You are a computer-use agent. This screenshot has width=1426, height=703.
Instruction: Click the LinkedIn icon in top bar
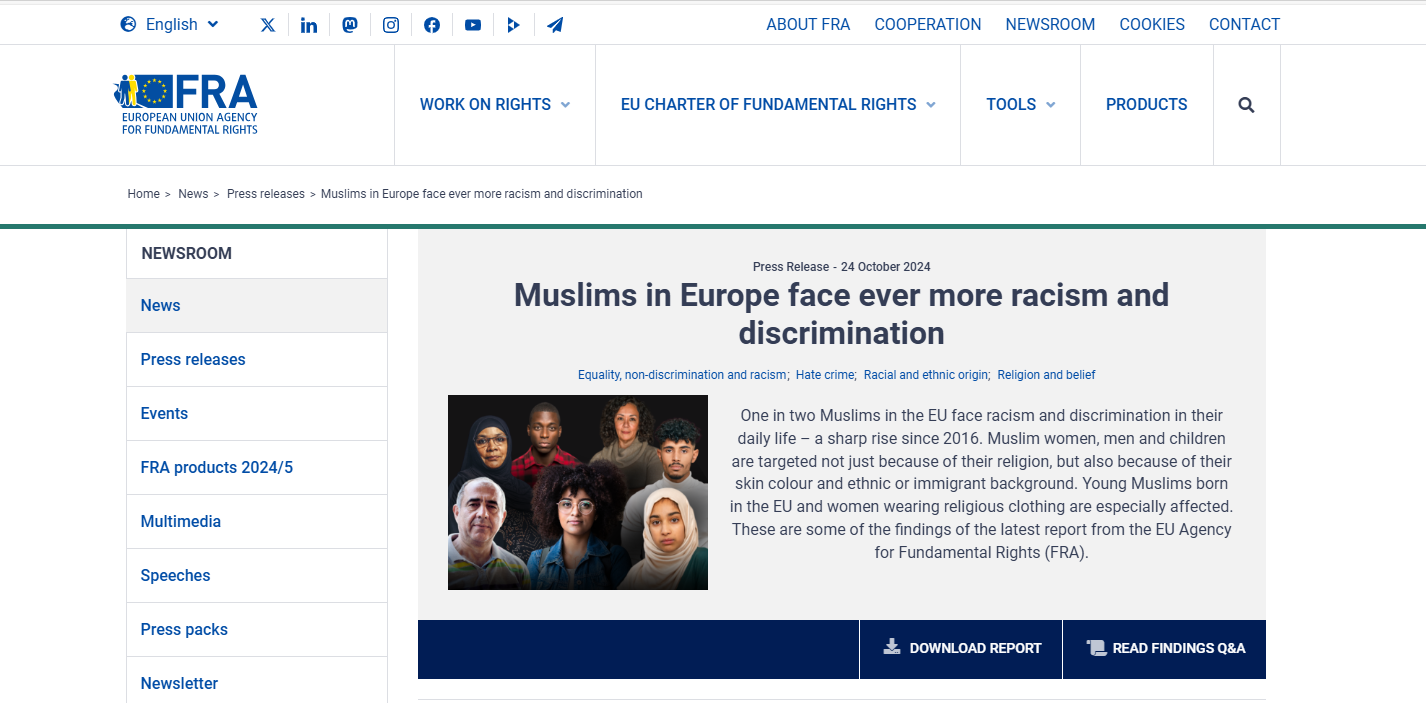click(x=309, y=25)
